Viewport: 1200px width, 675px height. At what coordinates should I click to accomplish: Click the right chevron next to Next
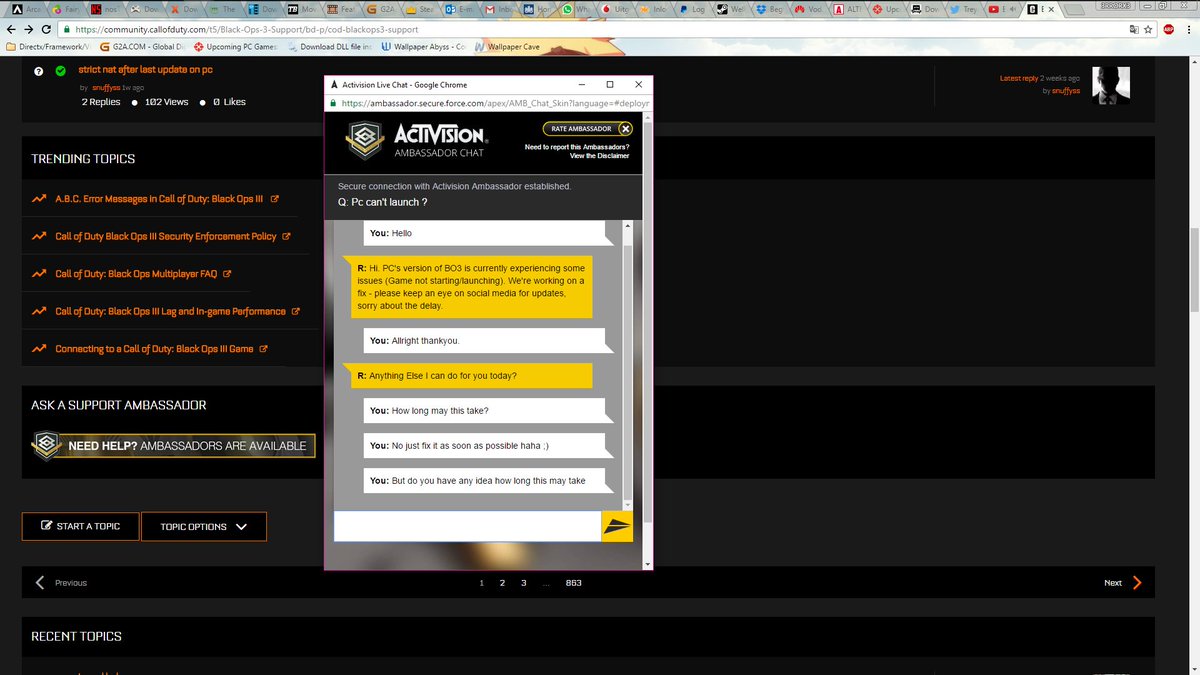pos(1137,582)
